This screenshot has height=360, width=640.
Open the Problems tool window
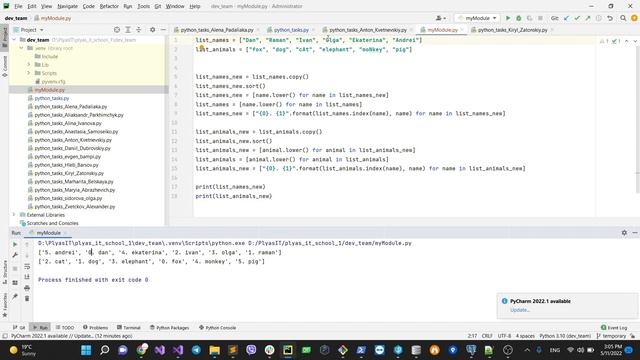point(96,327)
